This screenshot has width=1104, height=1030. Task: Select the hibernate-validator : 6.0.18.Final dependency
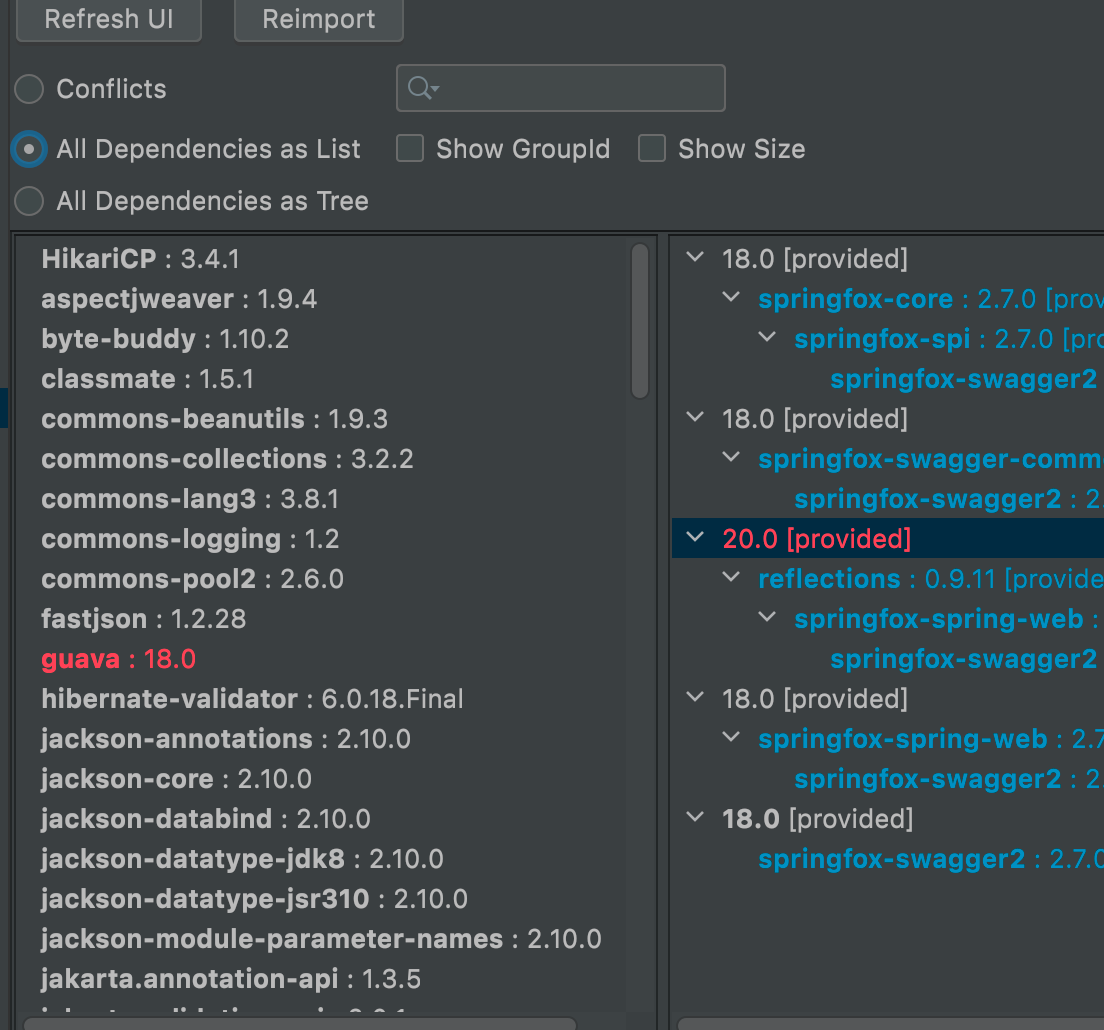point(252,699)
